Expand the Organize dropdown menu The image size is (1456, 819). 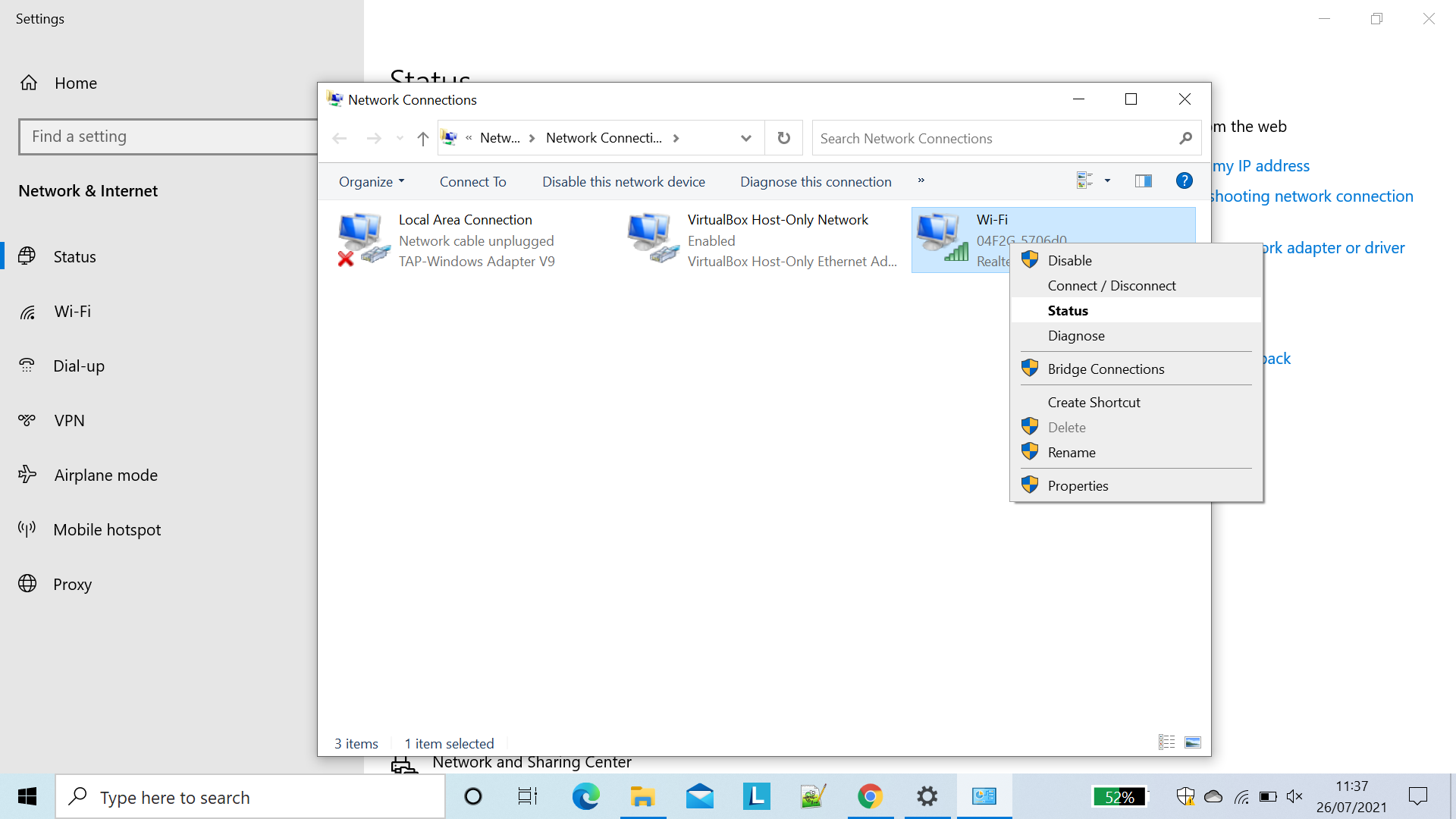click(x=371, y=182)
